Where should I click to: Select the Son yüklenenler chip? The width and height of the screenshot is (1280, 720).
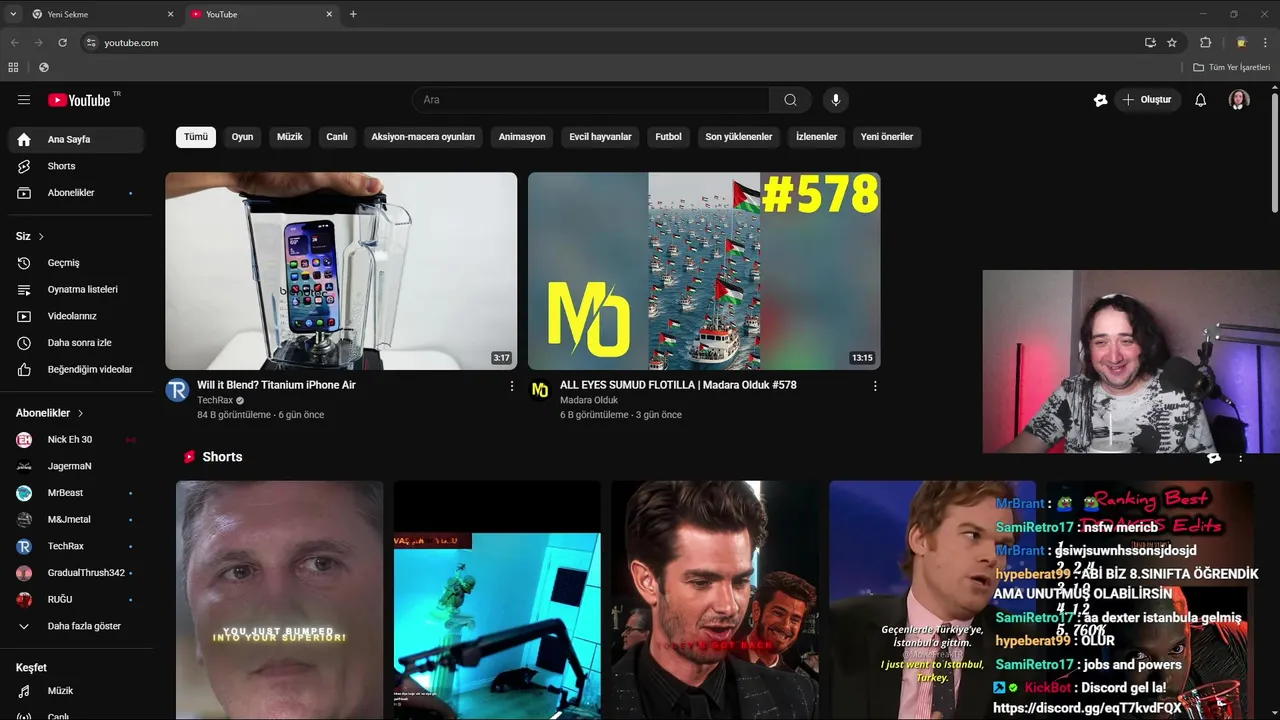pos(739,137)
